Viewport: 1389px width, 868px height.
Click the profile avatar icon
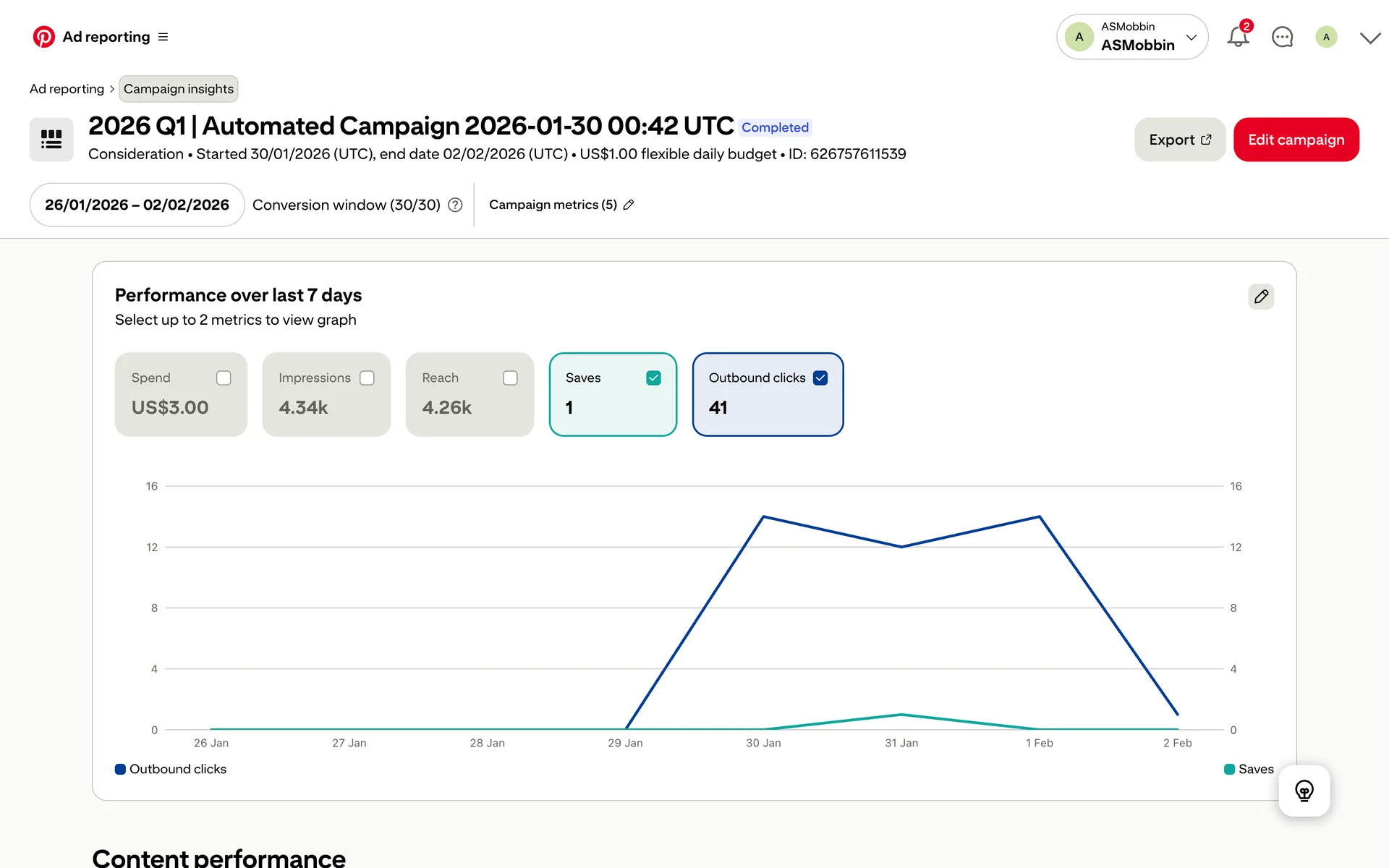1325,37
